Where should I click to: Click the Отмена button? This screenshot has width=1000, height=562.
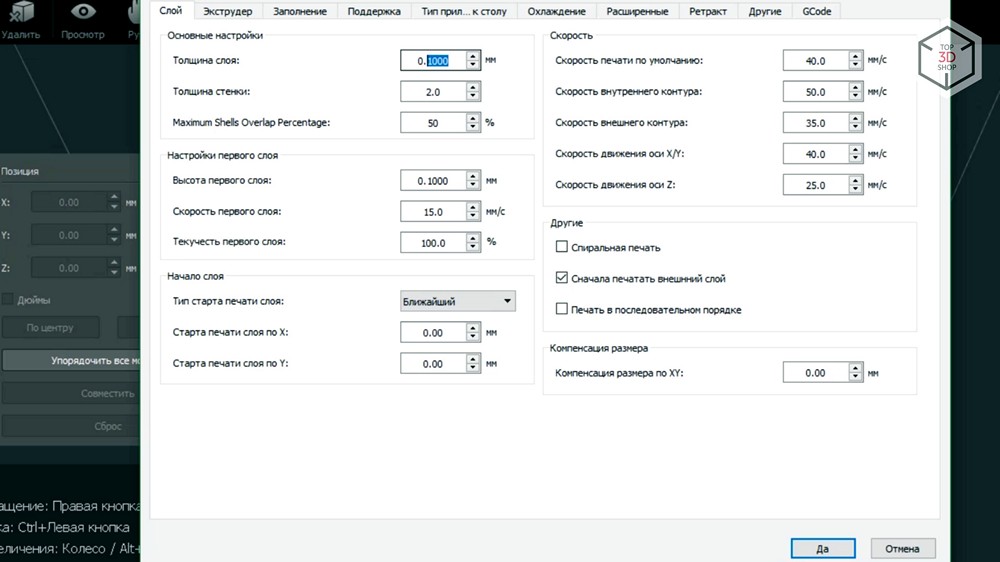902,548
